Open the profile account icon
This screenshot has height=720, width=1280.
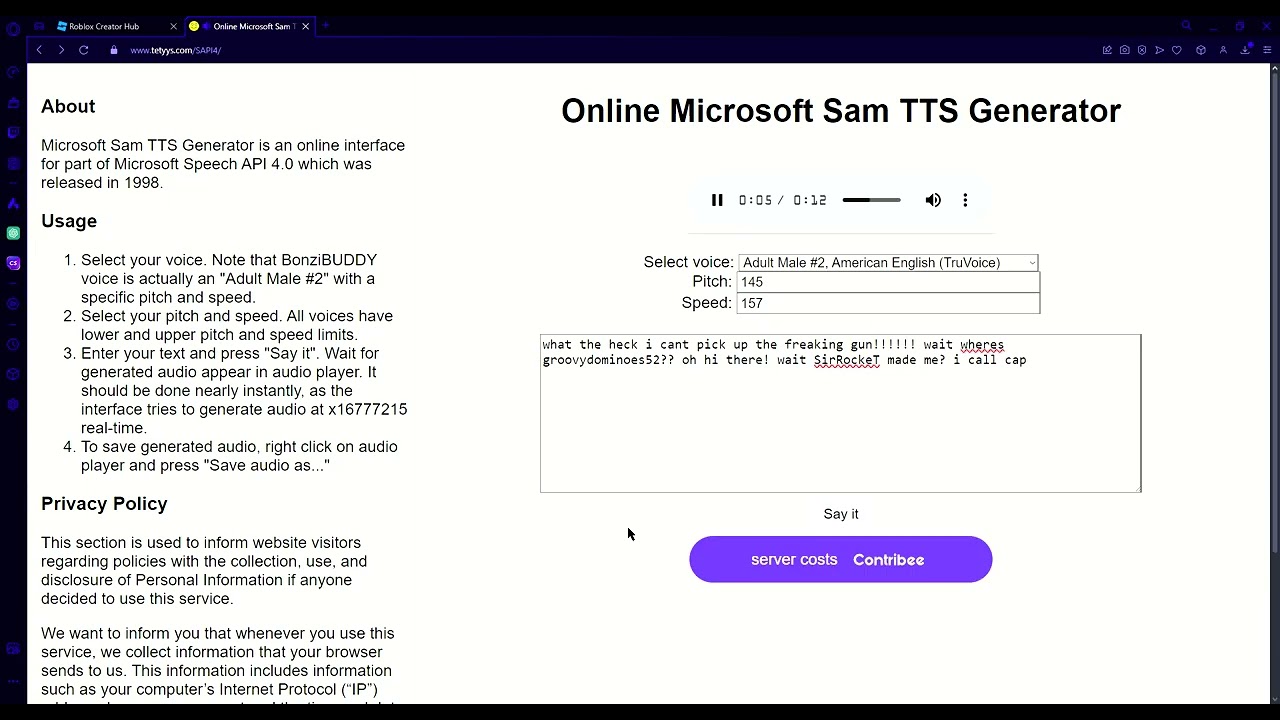click(1223, 50)
